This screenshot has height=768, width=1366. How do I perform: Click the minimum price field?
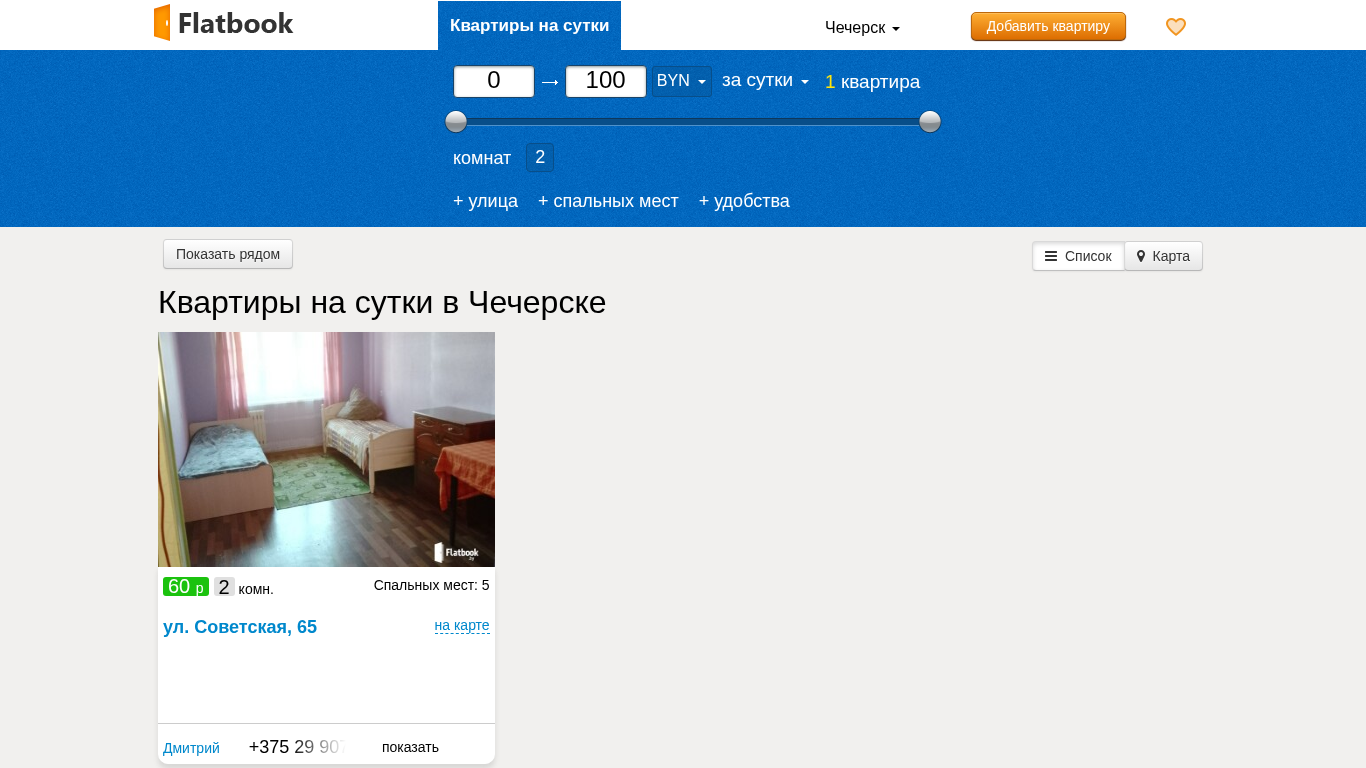(x=494, y=81)
